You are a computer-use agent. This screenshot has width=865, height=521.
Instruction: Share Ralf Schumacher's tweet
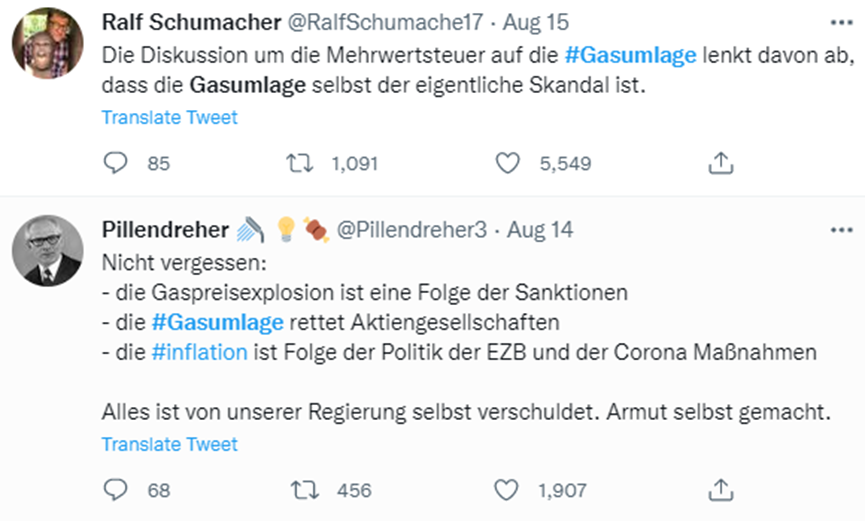tap(720, 163)
